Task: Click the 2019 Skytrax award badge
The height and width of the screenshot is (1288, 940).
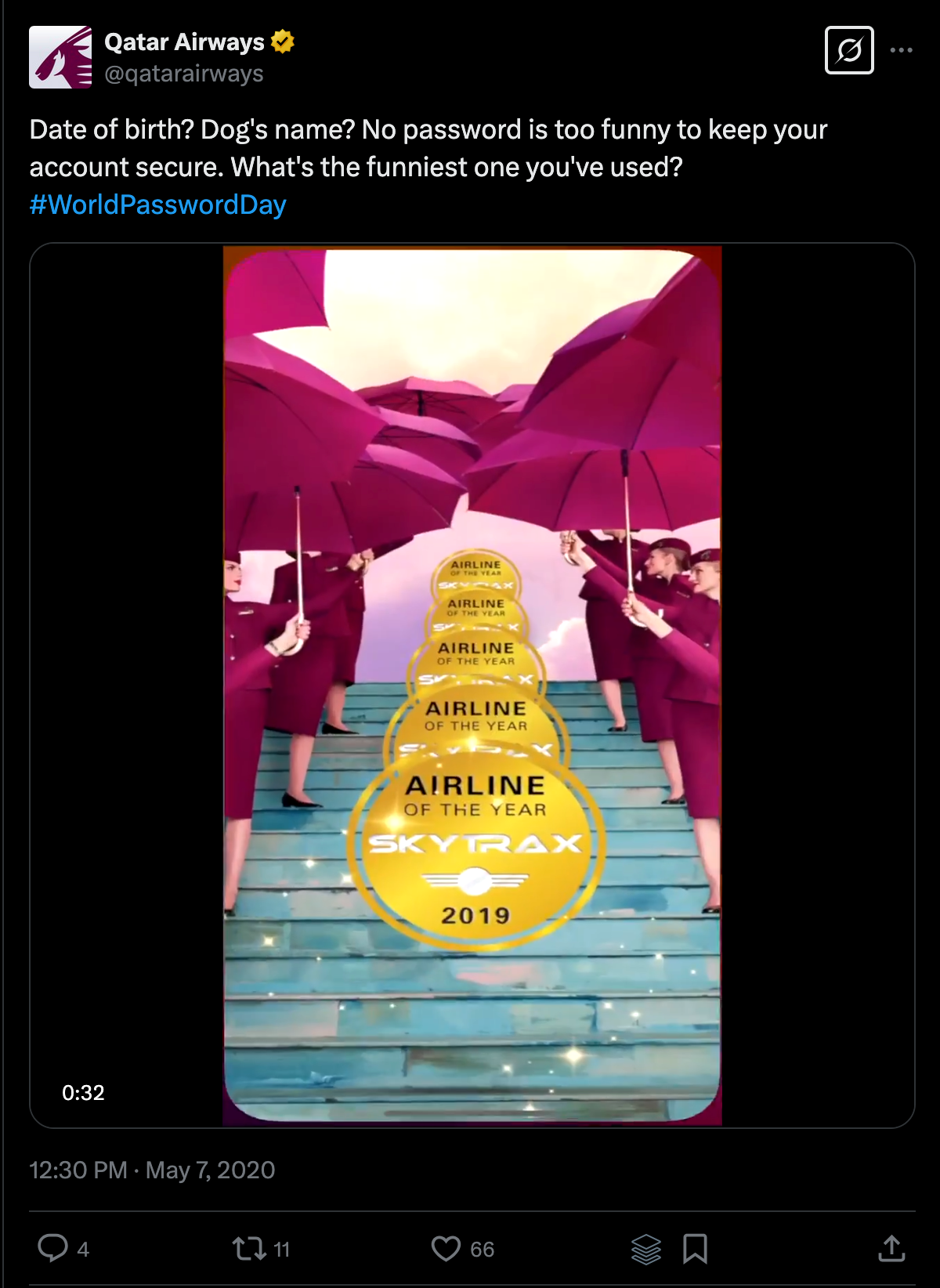Action: pos(475,852)
